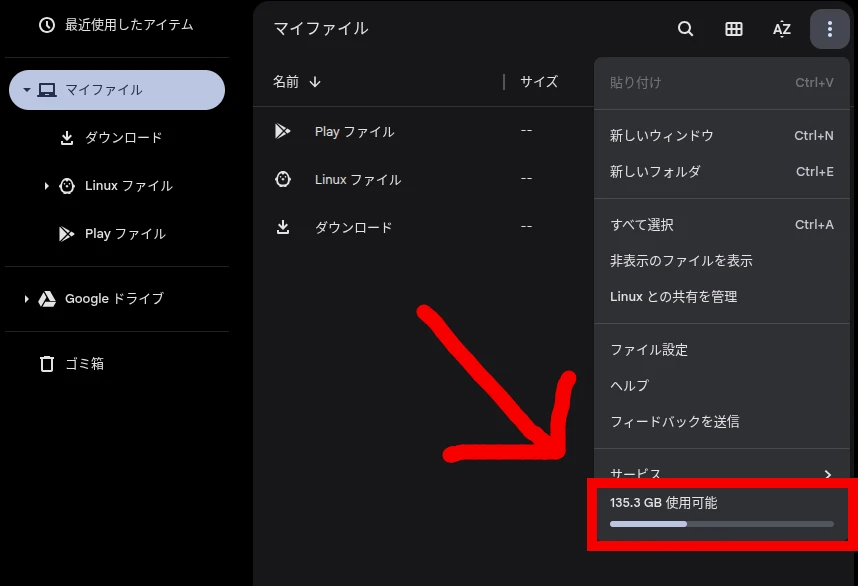The width and height of the screenshot is (858, 586).
Task: Click フィードバックを送信
Action: tap(676, 421)
